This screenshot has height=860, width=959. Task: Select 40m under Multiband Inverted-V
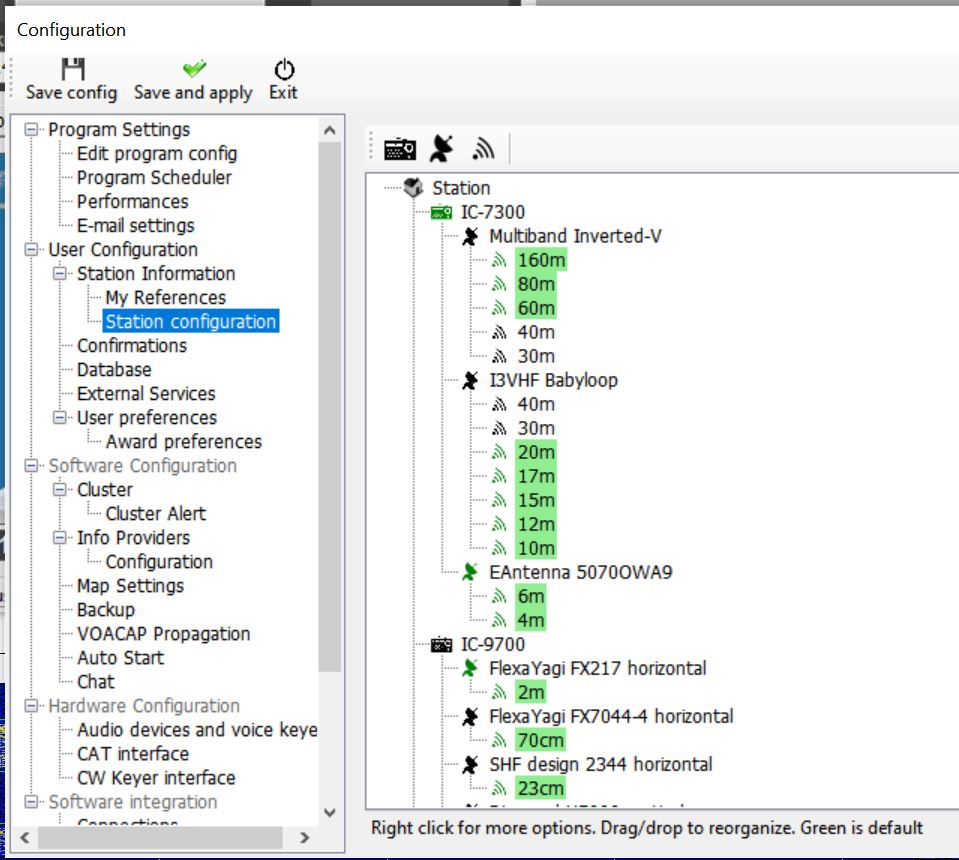point(536,332)
